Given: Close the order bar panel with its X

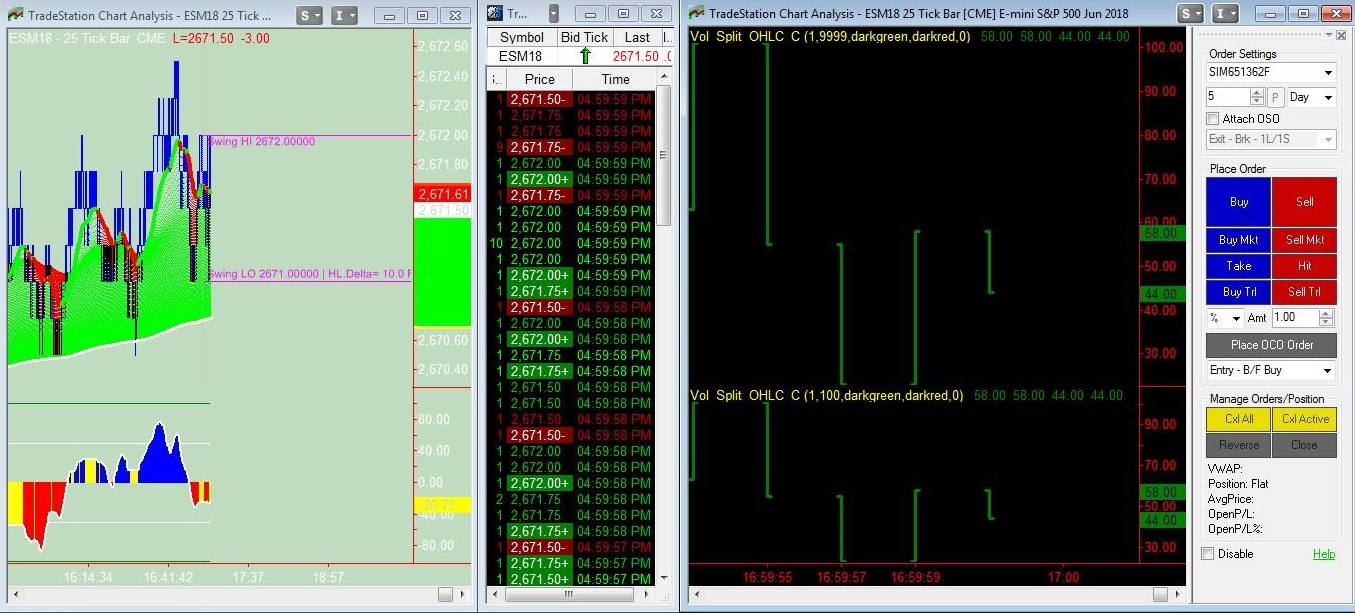Looking at the screenshot, I should click(x=1341, y=34).
